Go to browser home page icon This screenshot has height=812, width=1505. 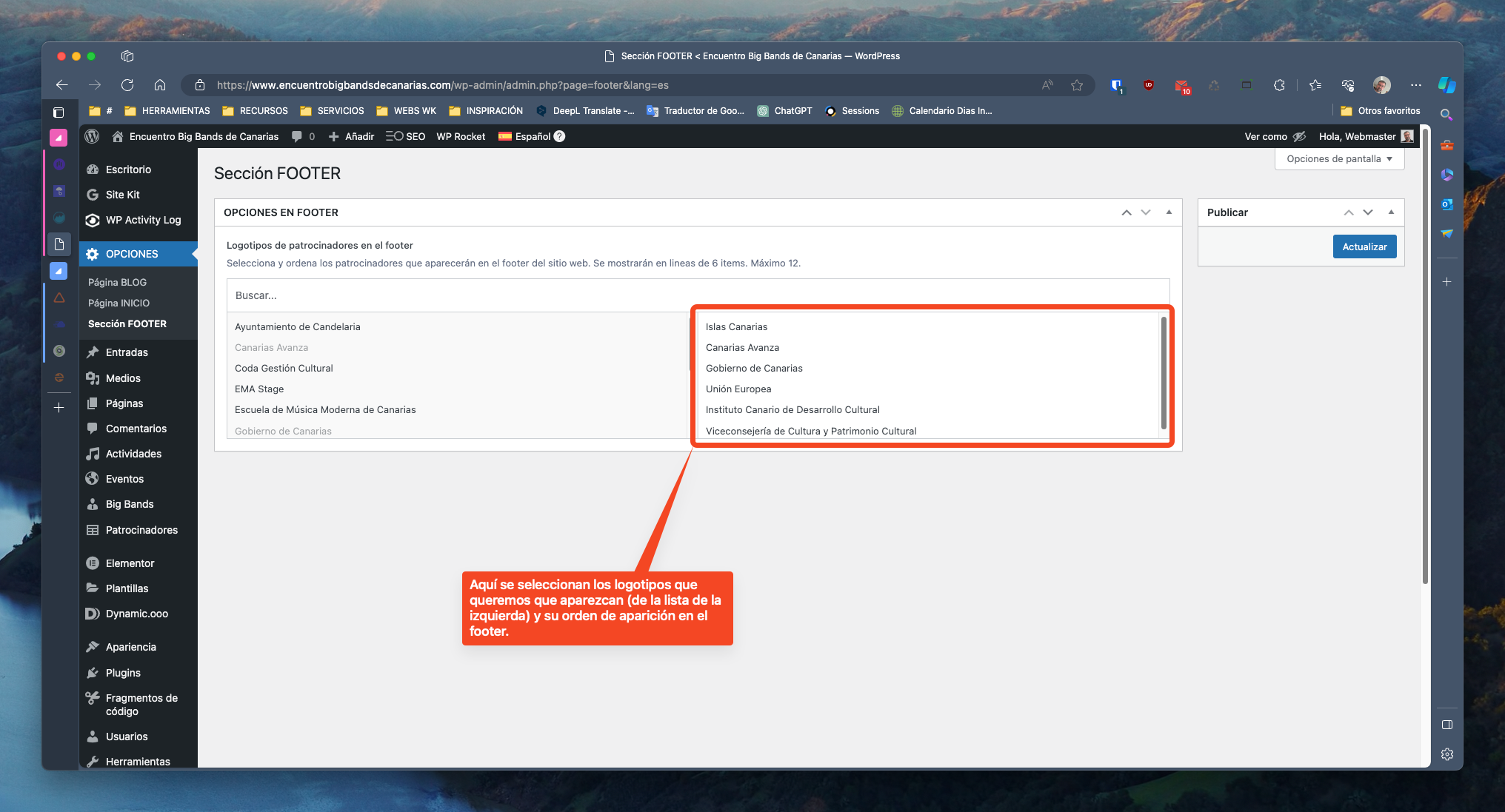[x=160, y=85]
